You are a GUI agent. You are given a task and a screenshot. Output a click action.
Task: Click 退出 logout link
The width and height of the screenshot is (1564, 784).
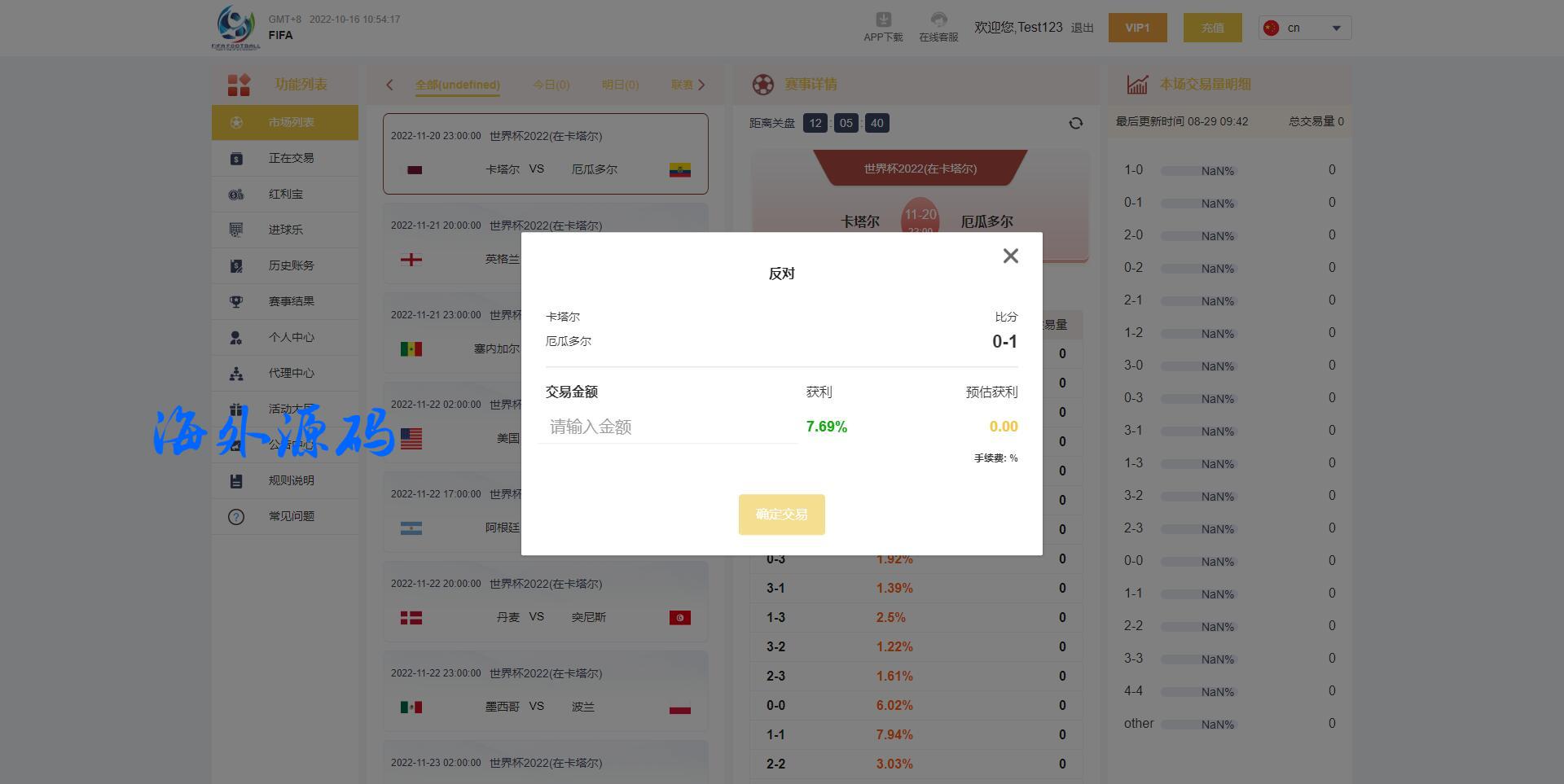[x=1082, y=28]
